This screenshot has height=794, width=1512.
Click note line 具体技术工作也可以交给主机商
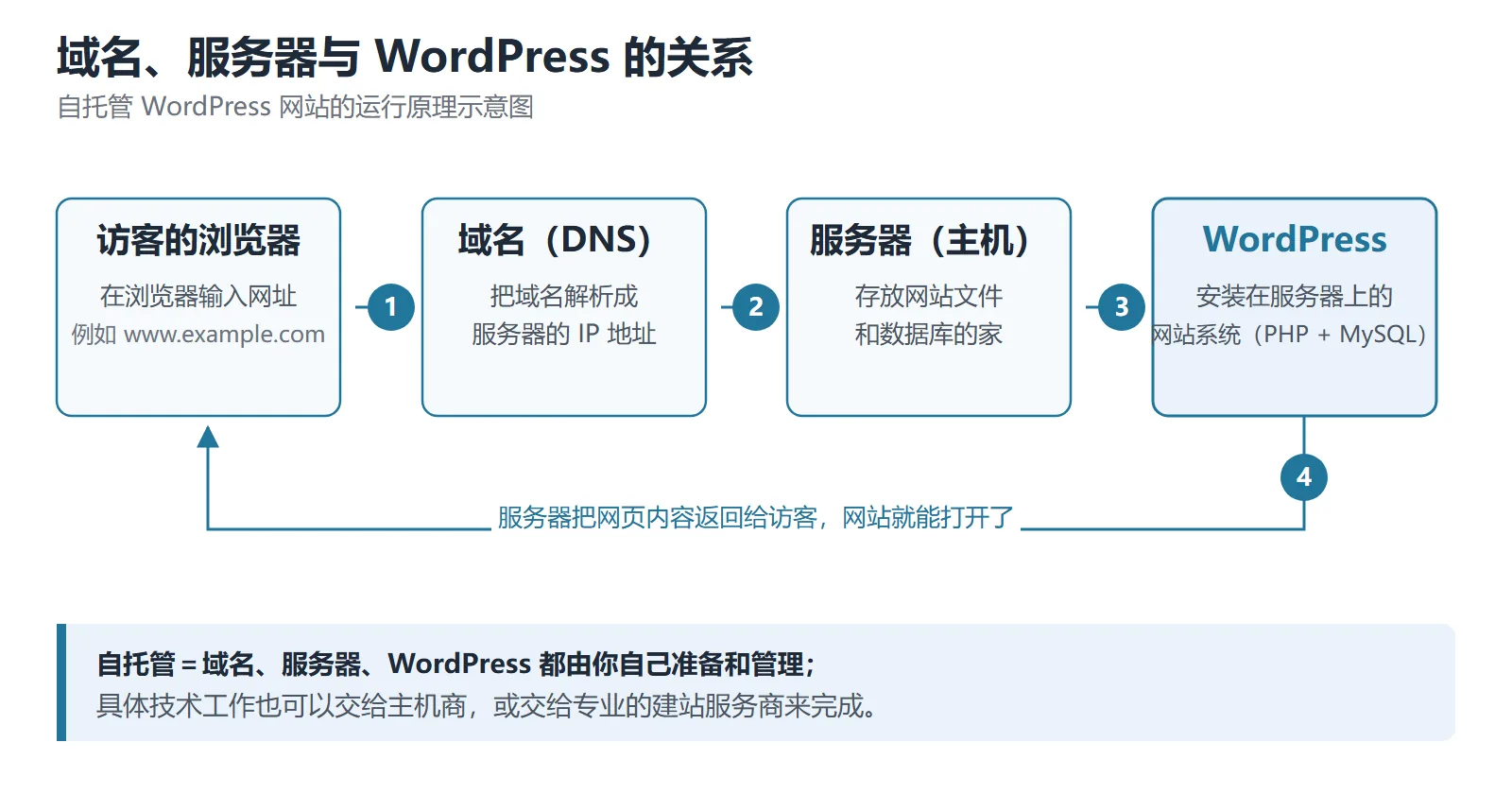486,705
